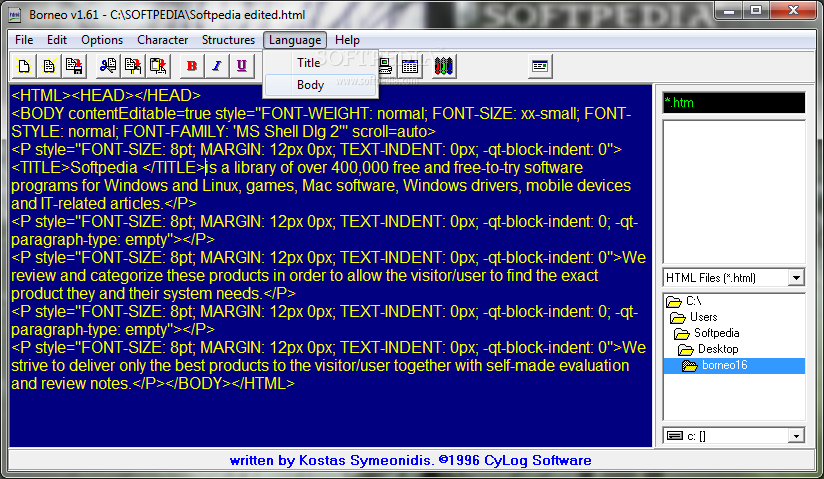Click the *.htm file name field
The image size is (824, 479).
pos(734,103)
